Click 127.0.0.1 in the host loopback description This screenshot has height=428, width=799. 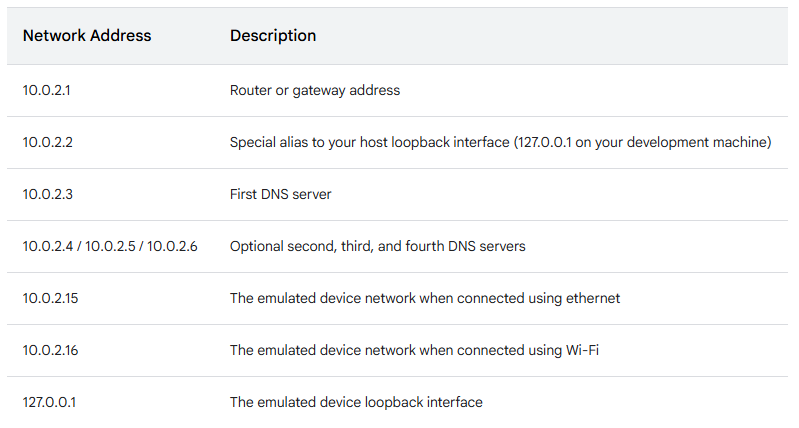546,142
